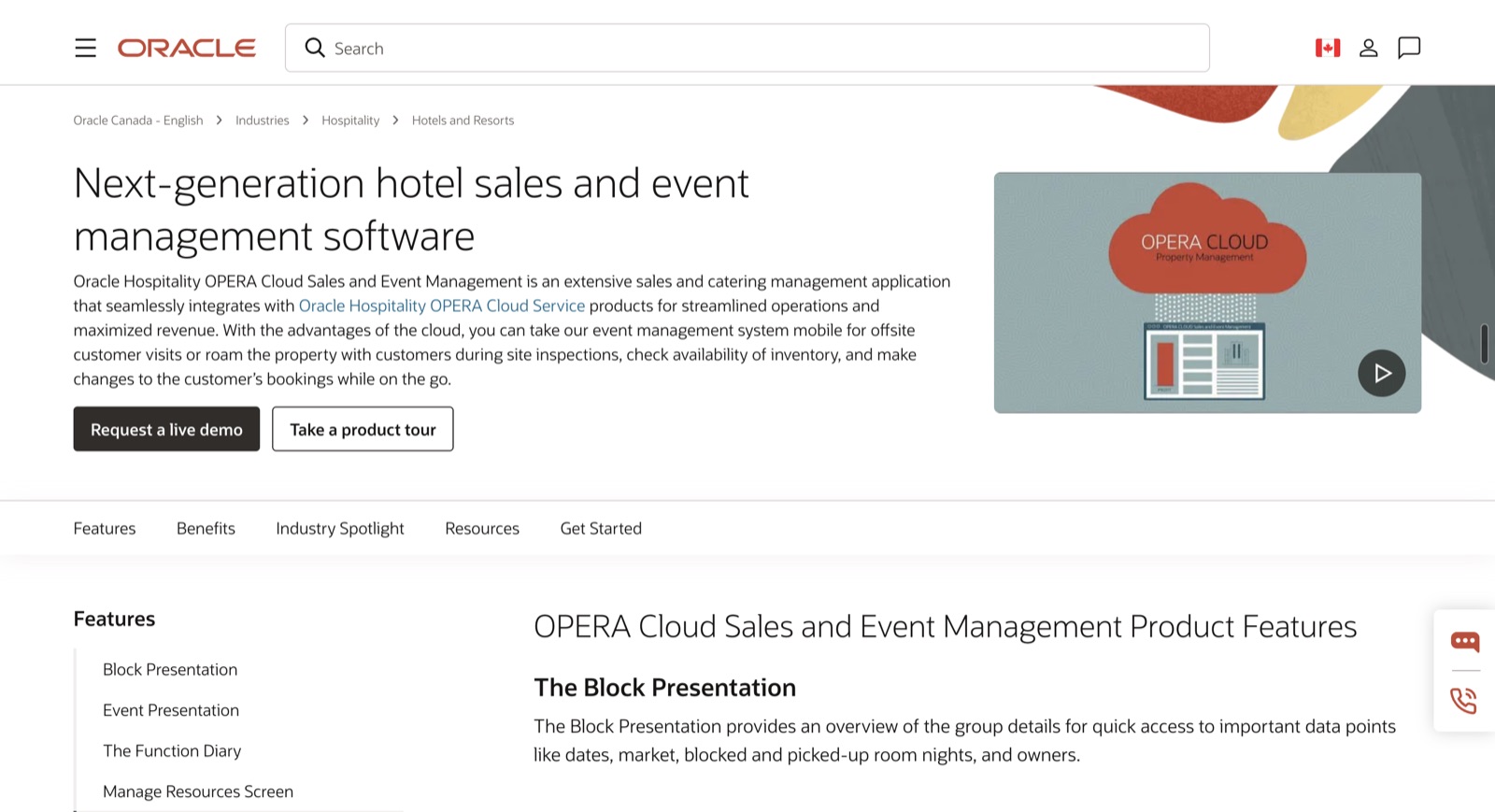Open the Canada flag country selector
Image resolution: width=1495 pixels, height=812 pixels.
(1328, 48)
